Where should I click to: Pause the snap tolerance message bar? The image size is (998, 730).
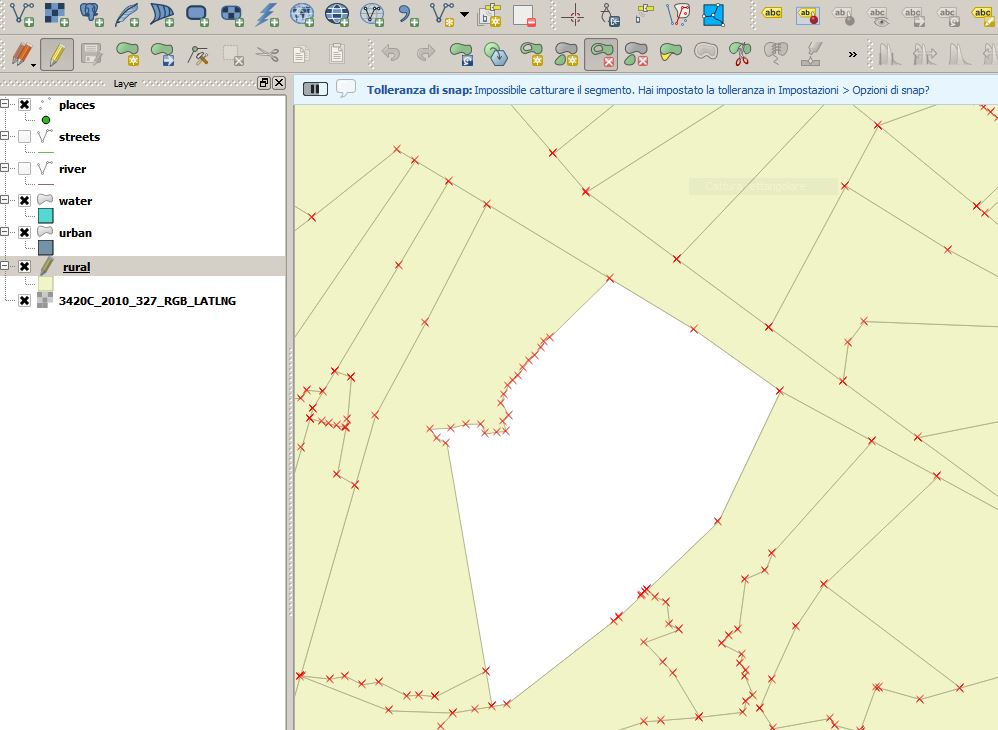coord(315,89)
